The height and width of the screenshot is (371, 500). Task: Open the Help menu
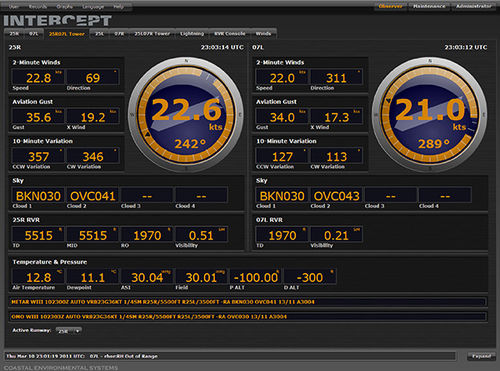119,7
